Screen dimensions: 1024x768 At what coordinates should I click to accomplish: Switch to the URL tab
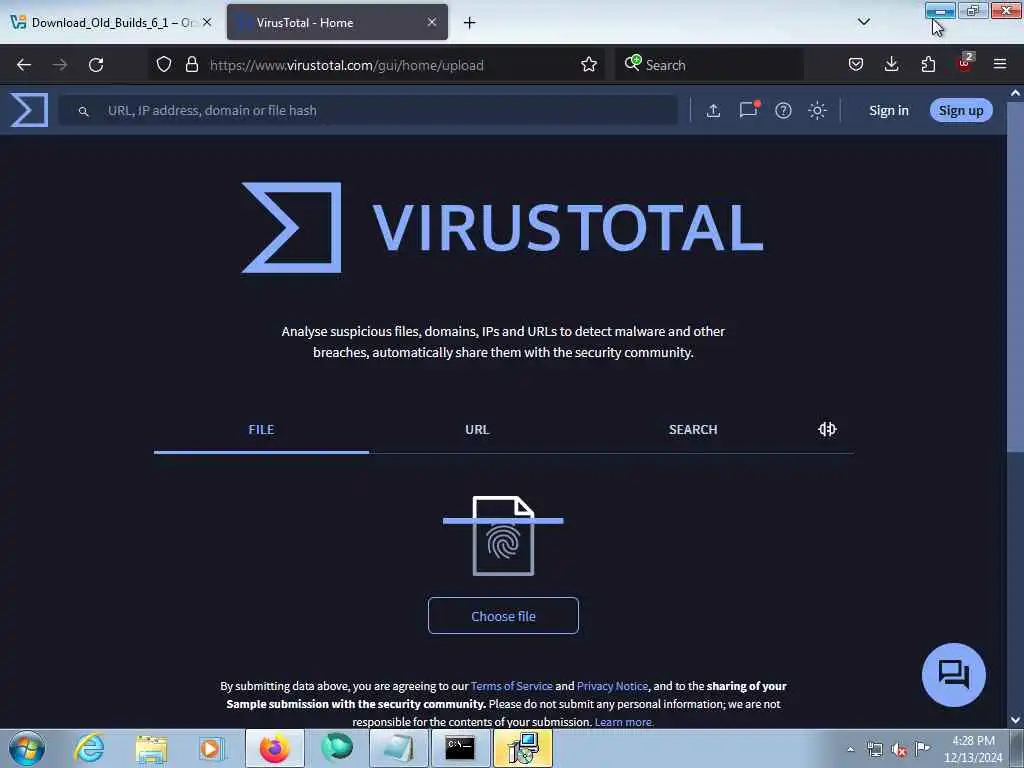click(x=477, y=430)
